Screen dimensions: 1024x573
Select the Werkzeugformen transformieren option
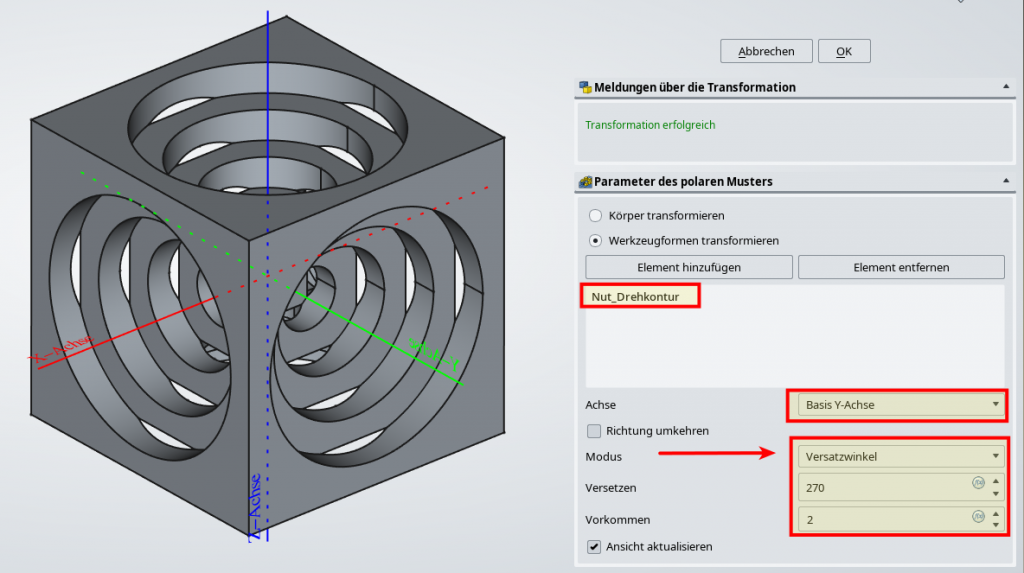point(596,240)
